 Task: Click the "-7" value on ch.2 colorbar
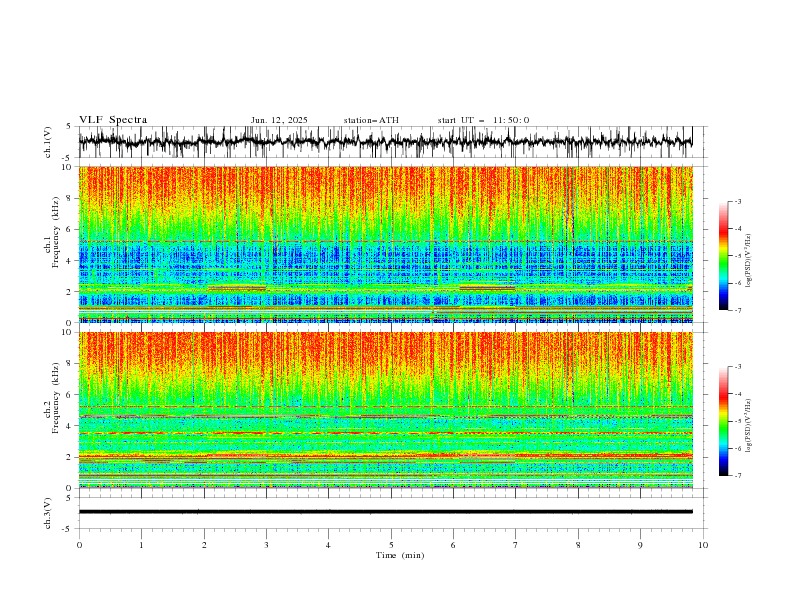click(737, 475)
